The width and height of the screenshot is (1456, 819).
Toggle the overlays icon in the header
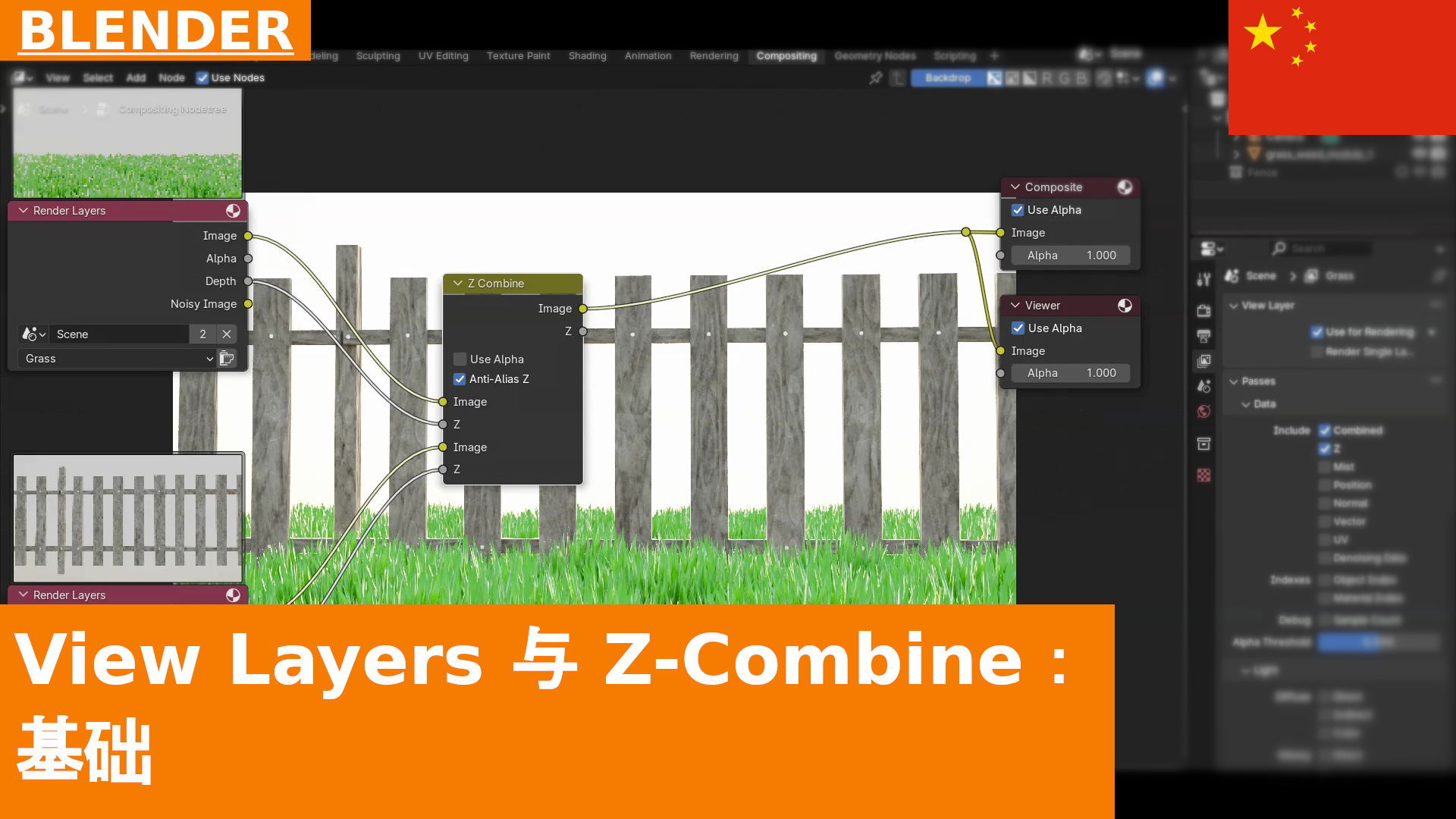tap(1155, 78)
